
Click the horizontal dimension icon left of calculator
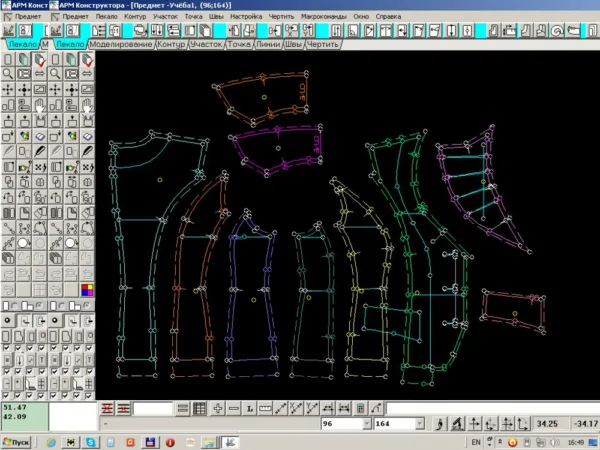[344, 409]
